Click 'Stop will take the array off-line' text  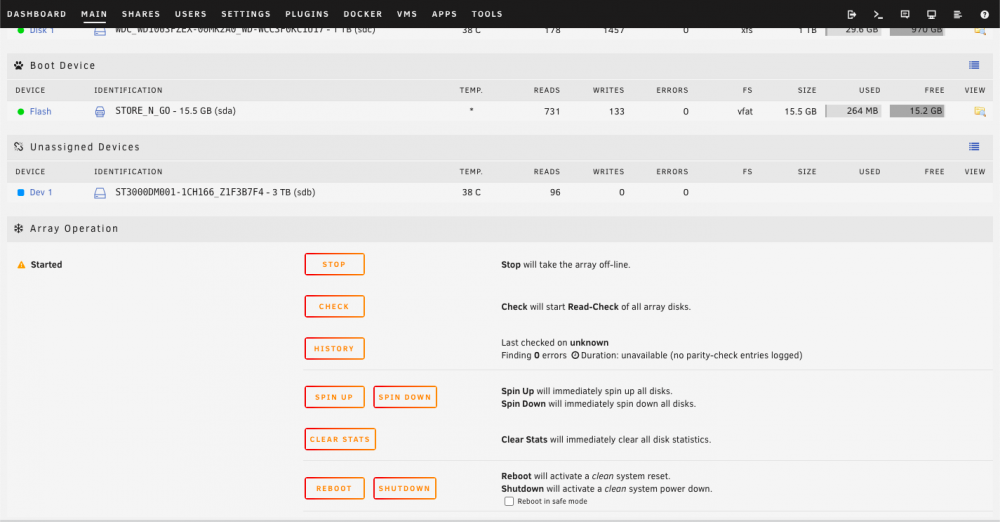pyautogui.click(x=566, y=264)
